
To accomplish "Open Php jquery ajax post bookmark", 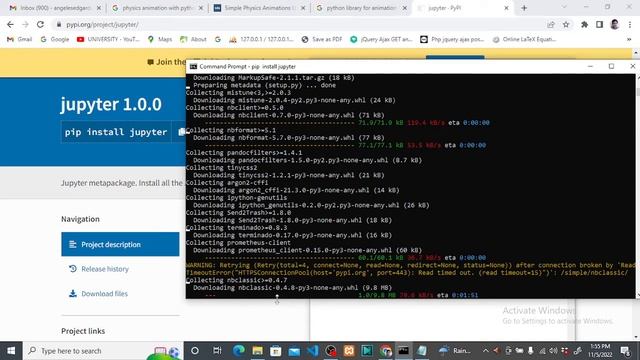I will pyautogui.click(x=452, y=39).
